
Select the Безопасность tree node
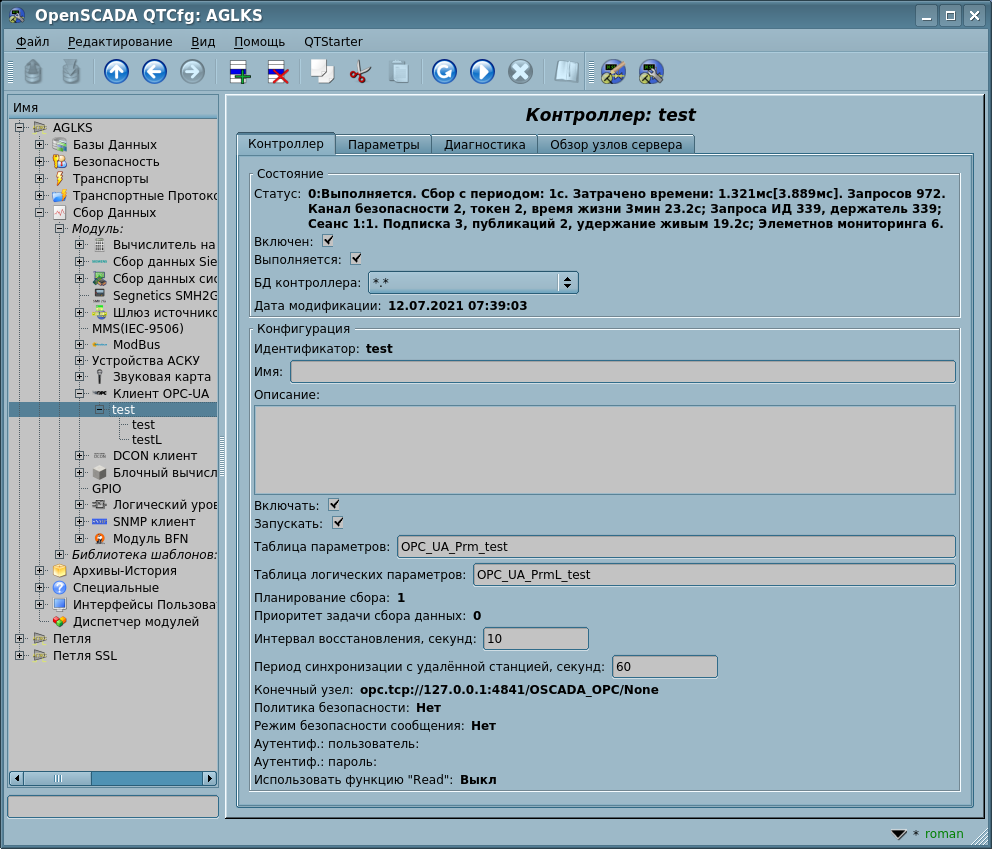coord(116,162)
